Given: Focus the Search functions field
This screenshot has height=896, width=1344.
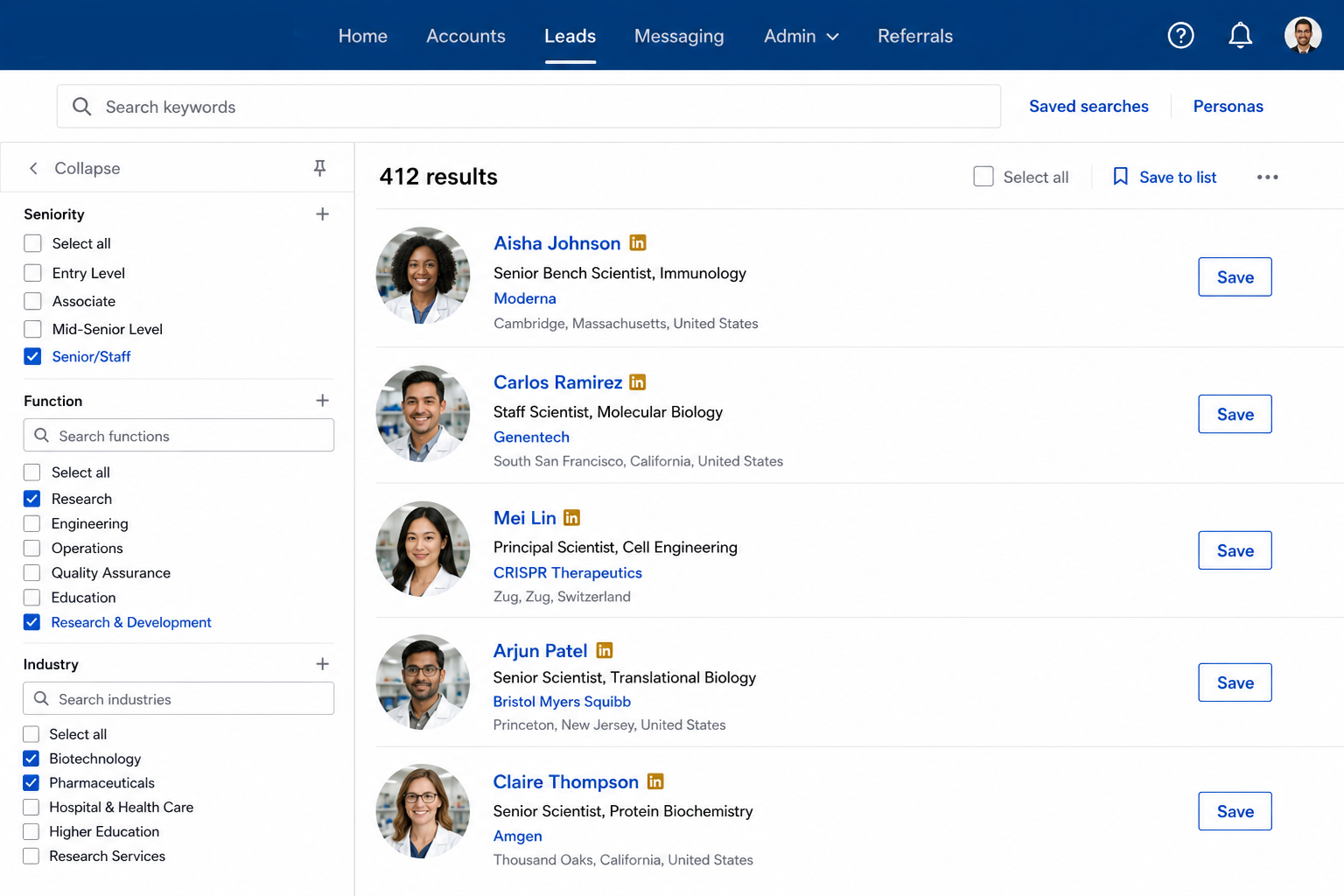Looking at the screenshot, I should 178,435.
